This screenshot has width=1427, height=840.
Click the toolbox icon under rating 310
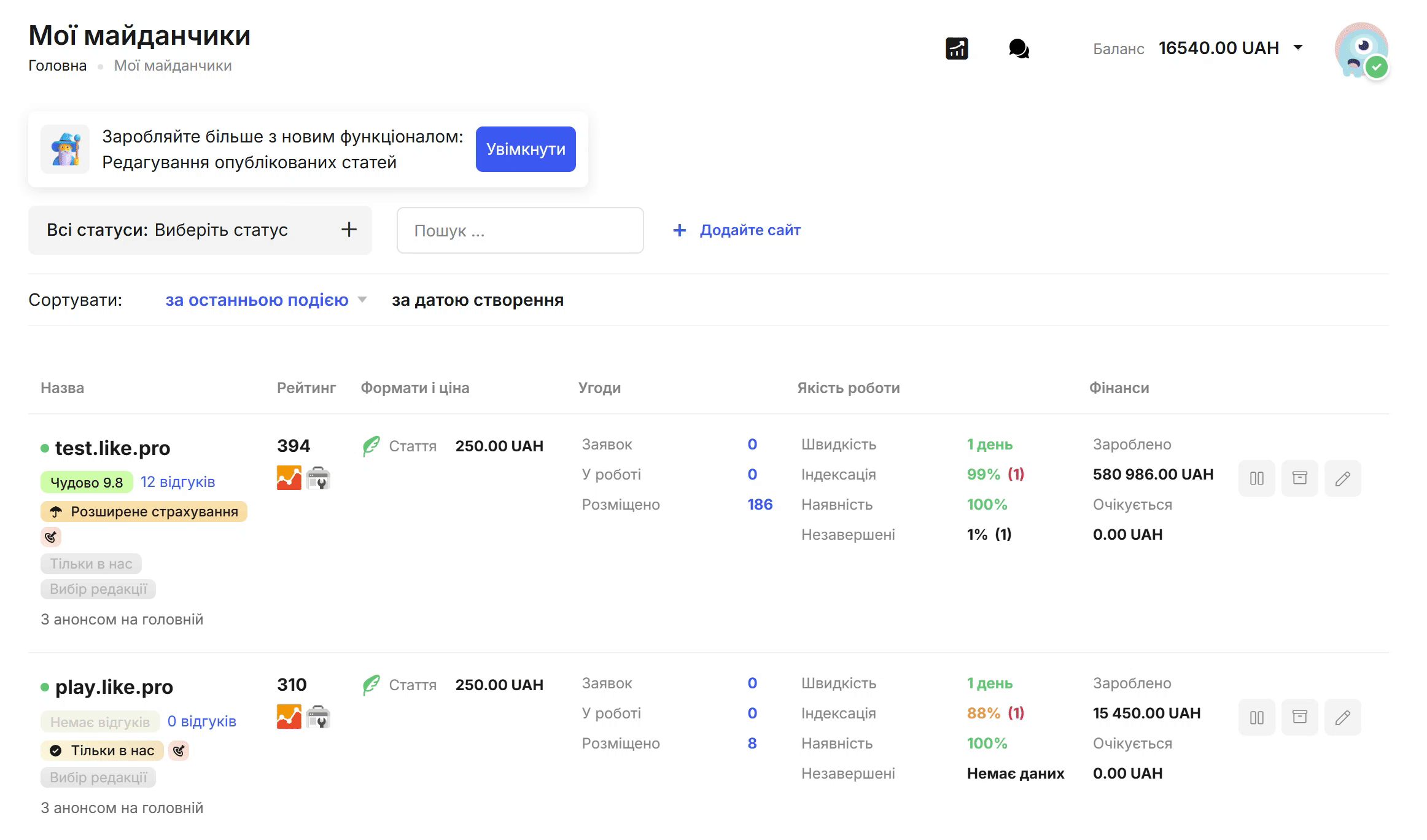318,717
